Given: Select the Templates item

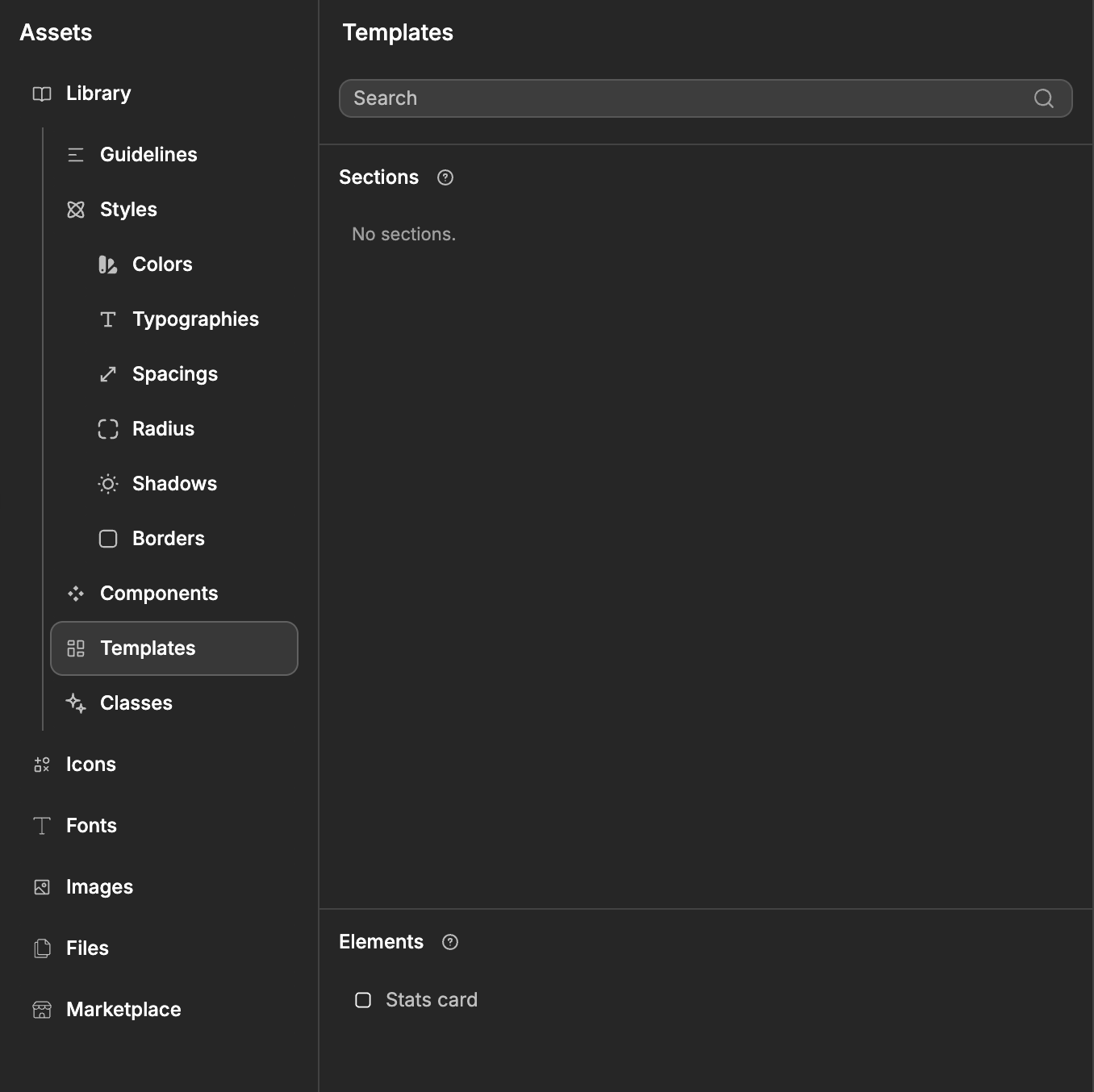Looking at the screenshot, I should click(174, 648).
